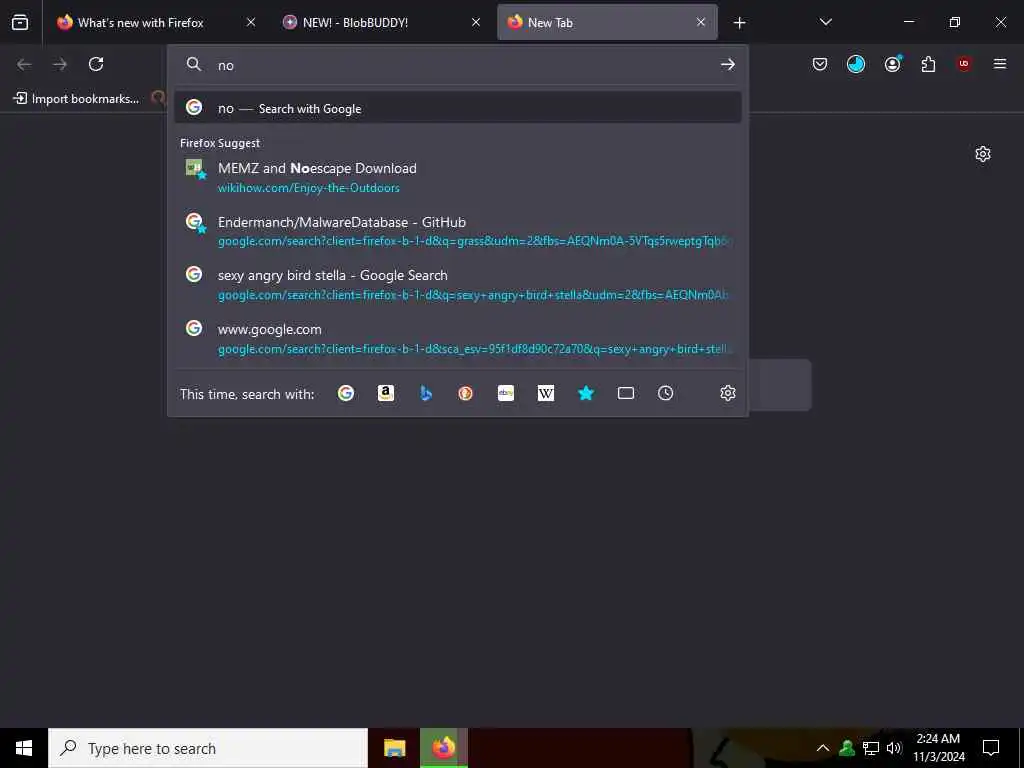Open Endermanch/MalwareDatabase - GitHub suggestion
The height and width of the screenshot is (768, 1024).
[x=458, y=231]
